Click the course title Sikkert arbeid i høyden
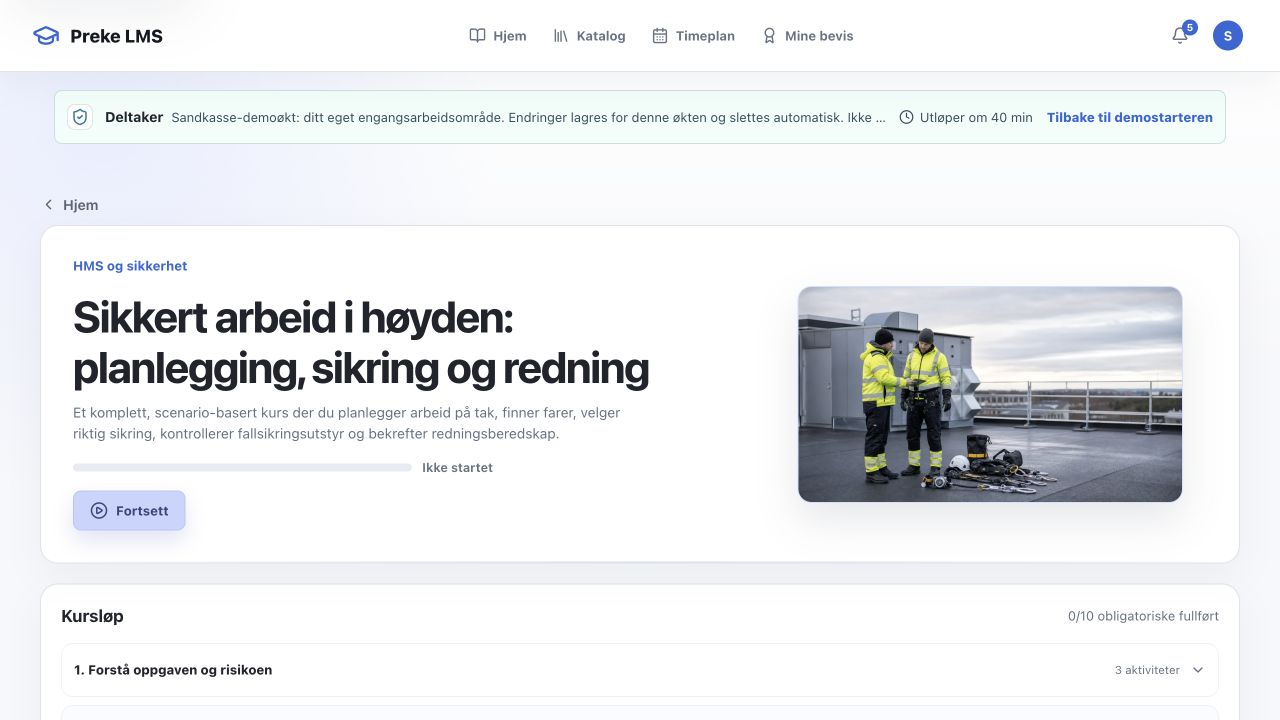 [361, 343]
